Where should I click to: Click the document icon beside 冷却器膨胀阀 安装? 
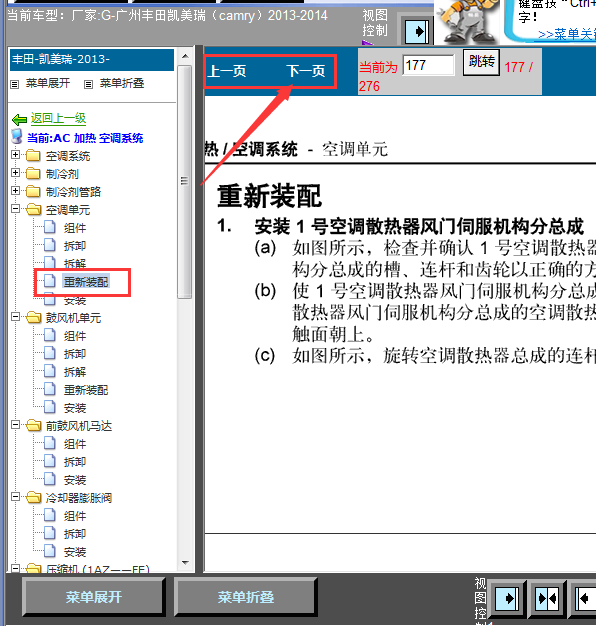pos(50,551)
